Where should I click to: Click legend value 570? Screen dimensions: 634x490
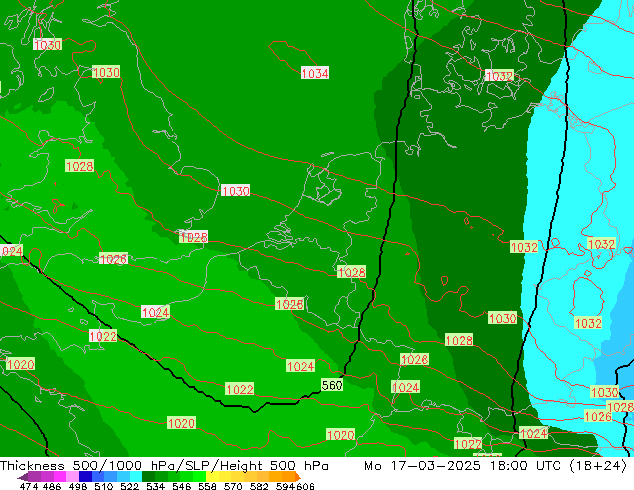point(233,486)
